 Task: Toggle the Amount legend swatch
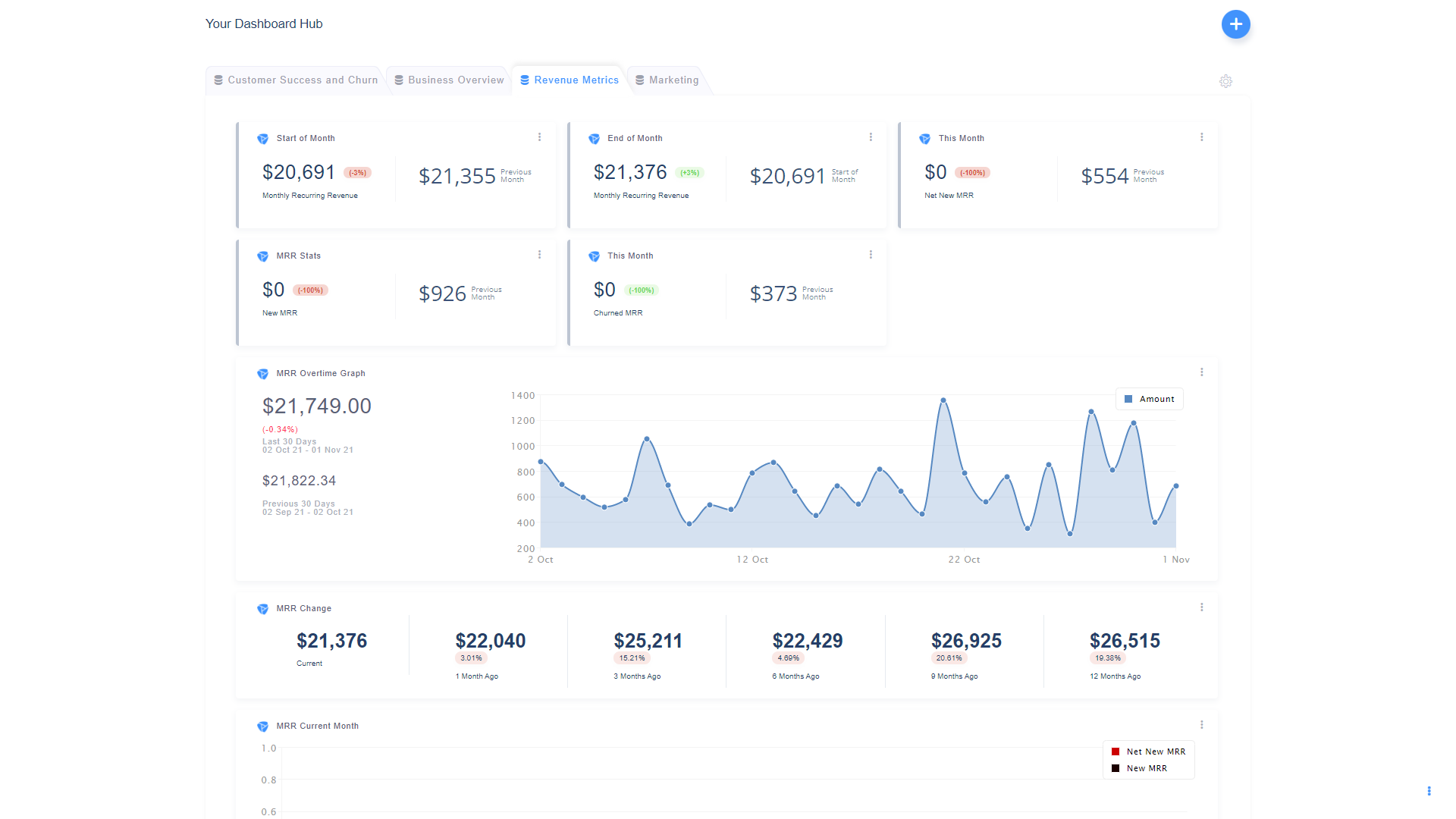pyautogui.click(x=1128, y=399)
